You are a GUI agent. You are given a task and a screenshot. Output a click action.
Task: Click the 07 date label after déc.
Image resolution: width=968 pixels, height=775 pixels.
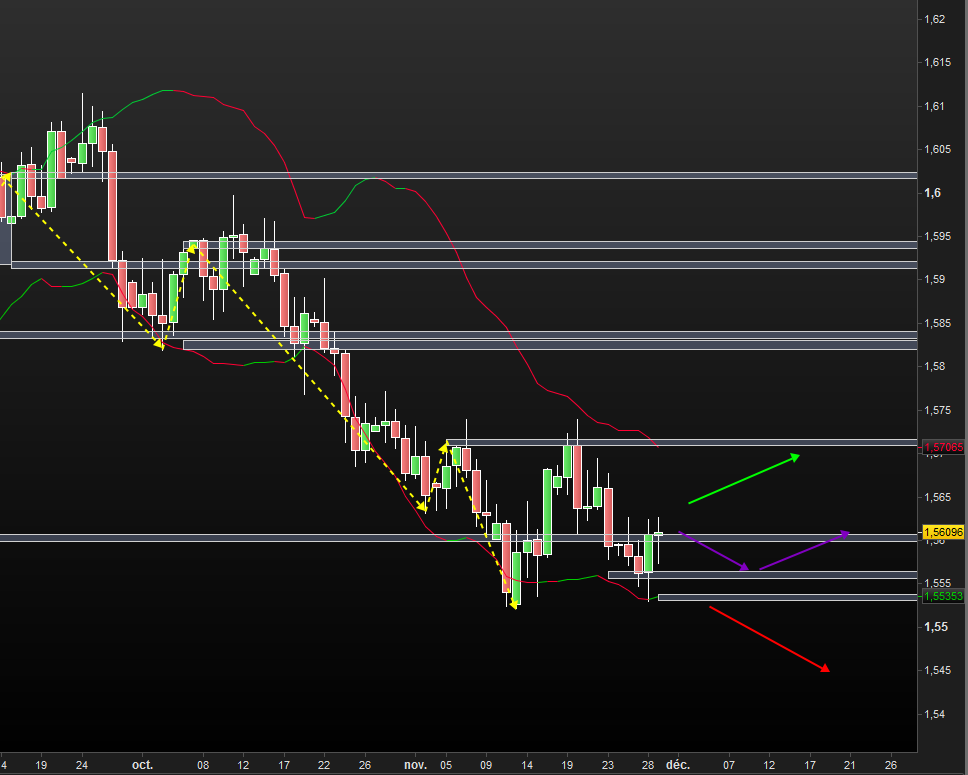coord(729,765)
